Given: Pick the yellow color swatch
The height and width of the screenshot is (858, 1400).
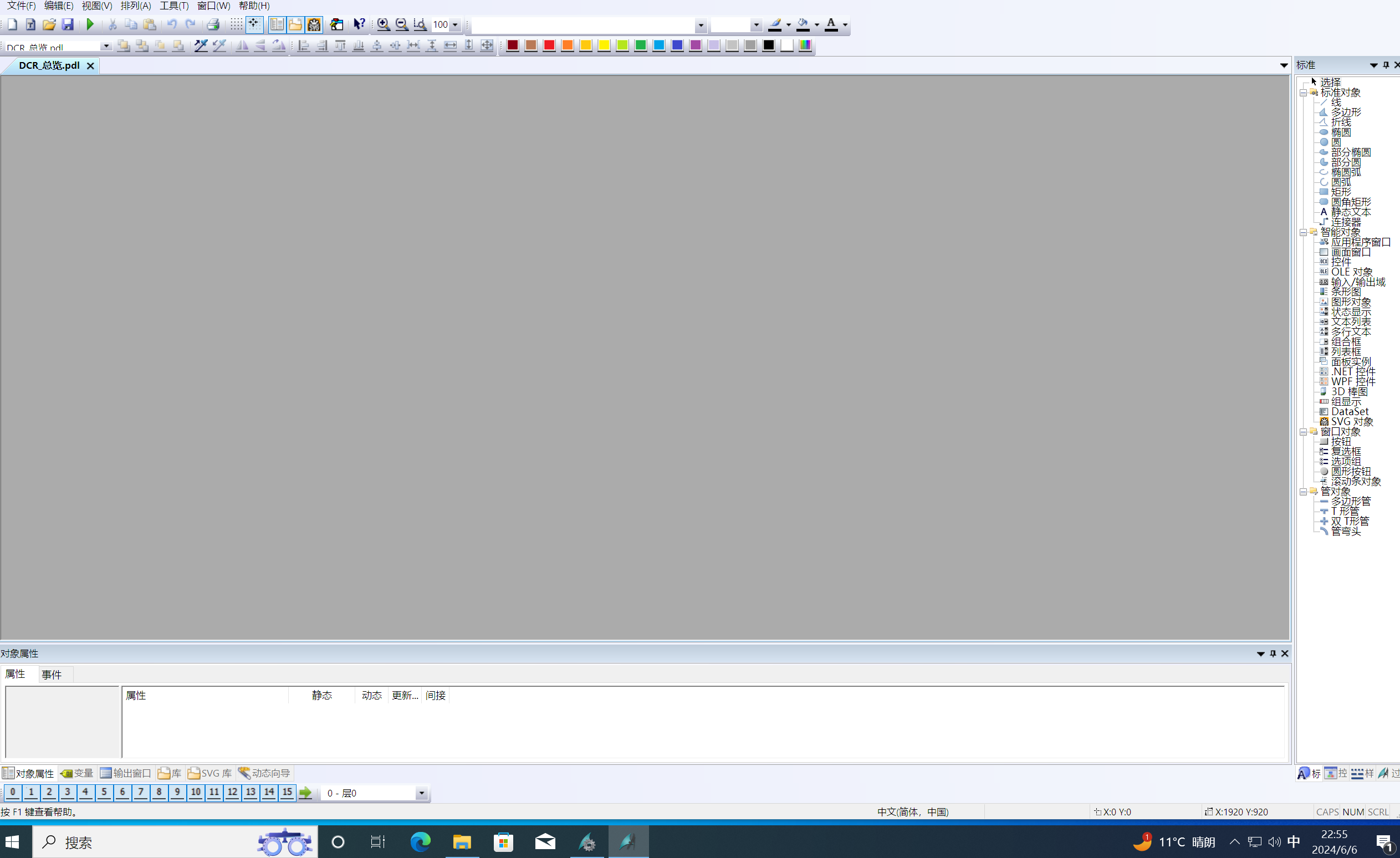Looking at the screenshot, I should pyautogui.click(x=604, y=45).
